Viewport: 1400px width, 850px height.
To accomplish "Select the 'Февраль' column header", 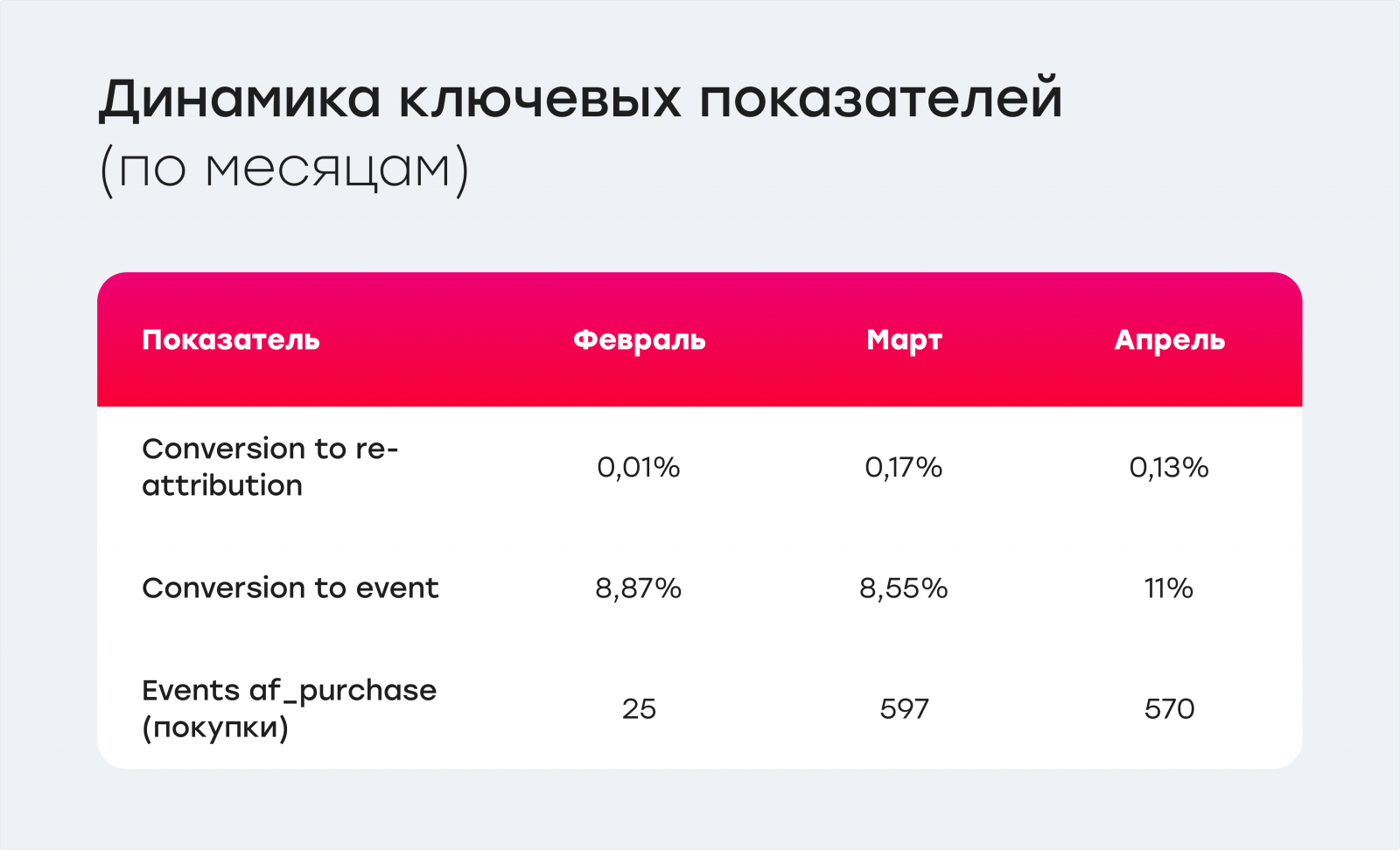I will point(640,340).
